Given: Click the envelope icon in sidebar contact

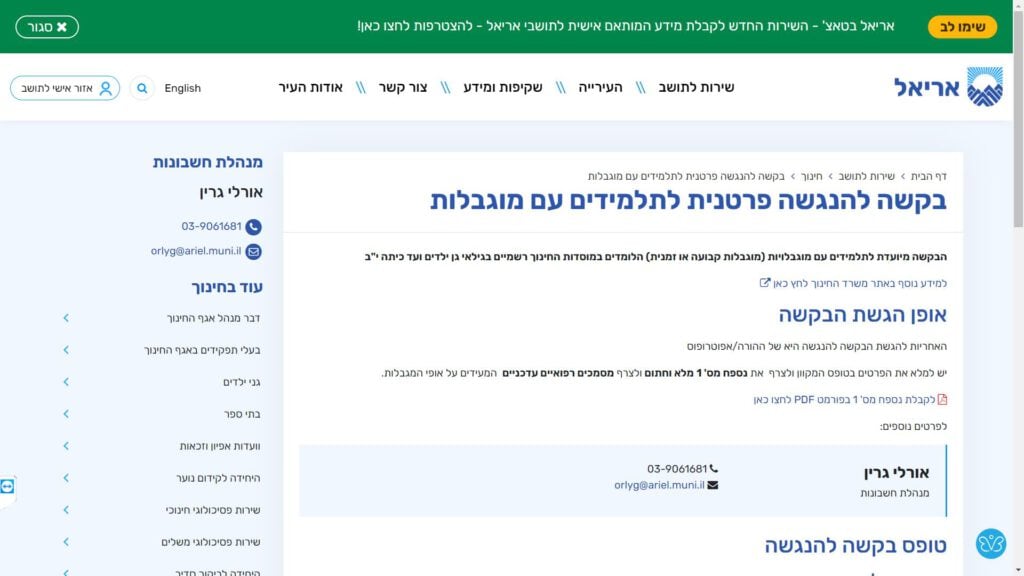Looking at the screenshot, I should 253,252.
